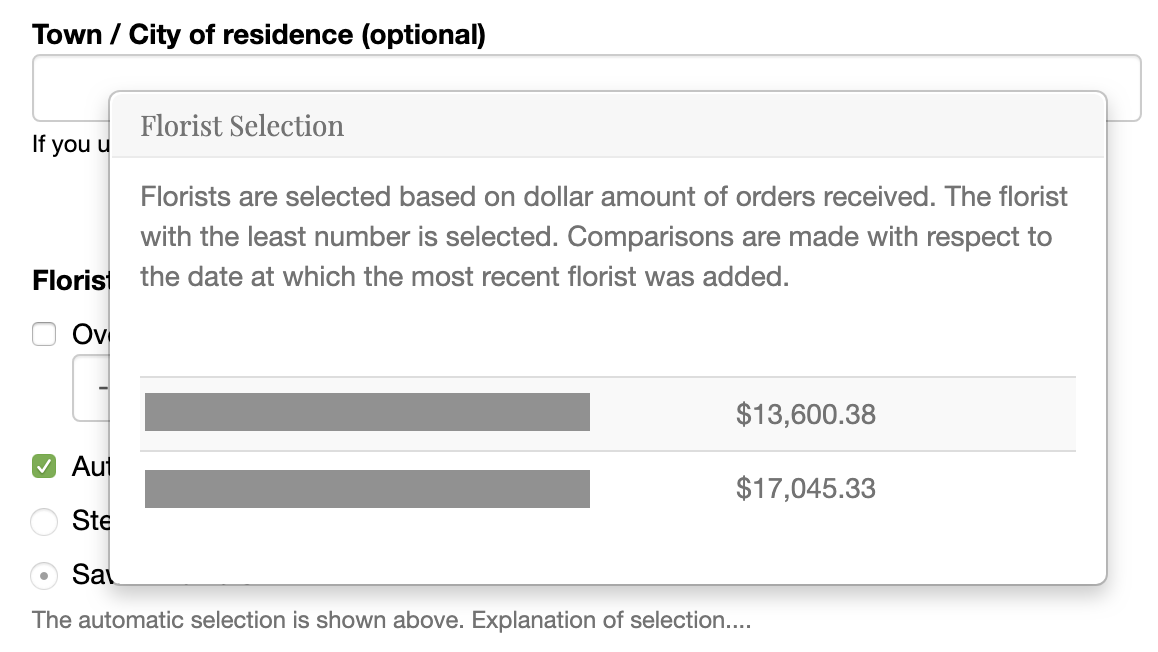1158x652 pixels.
Task: Uncheck the green "Aut…" checkbox
Action: click(44, 466)
